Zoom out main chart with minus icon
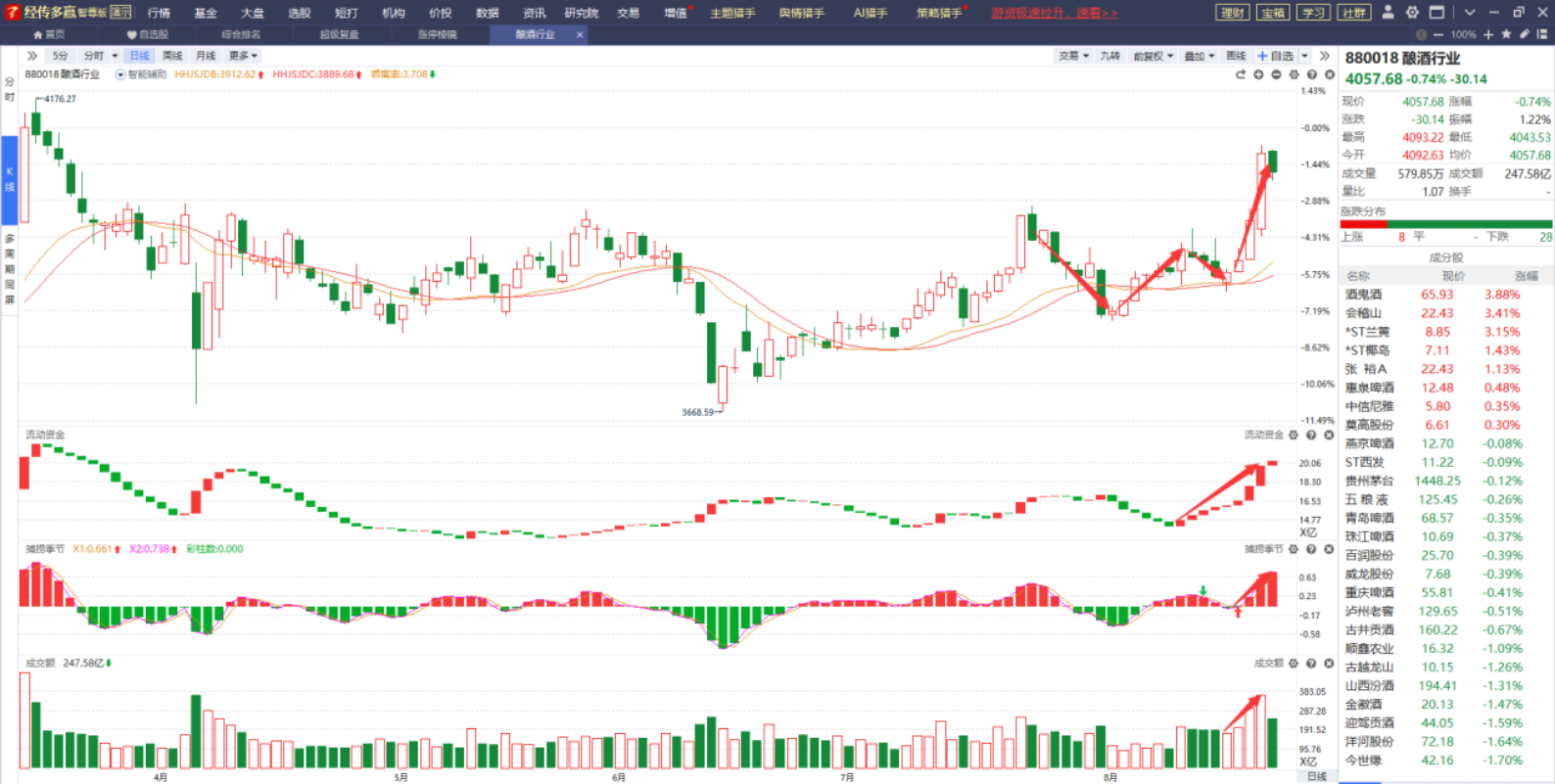 click(x=1276, y=74)
